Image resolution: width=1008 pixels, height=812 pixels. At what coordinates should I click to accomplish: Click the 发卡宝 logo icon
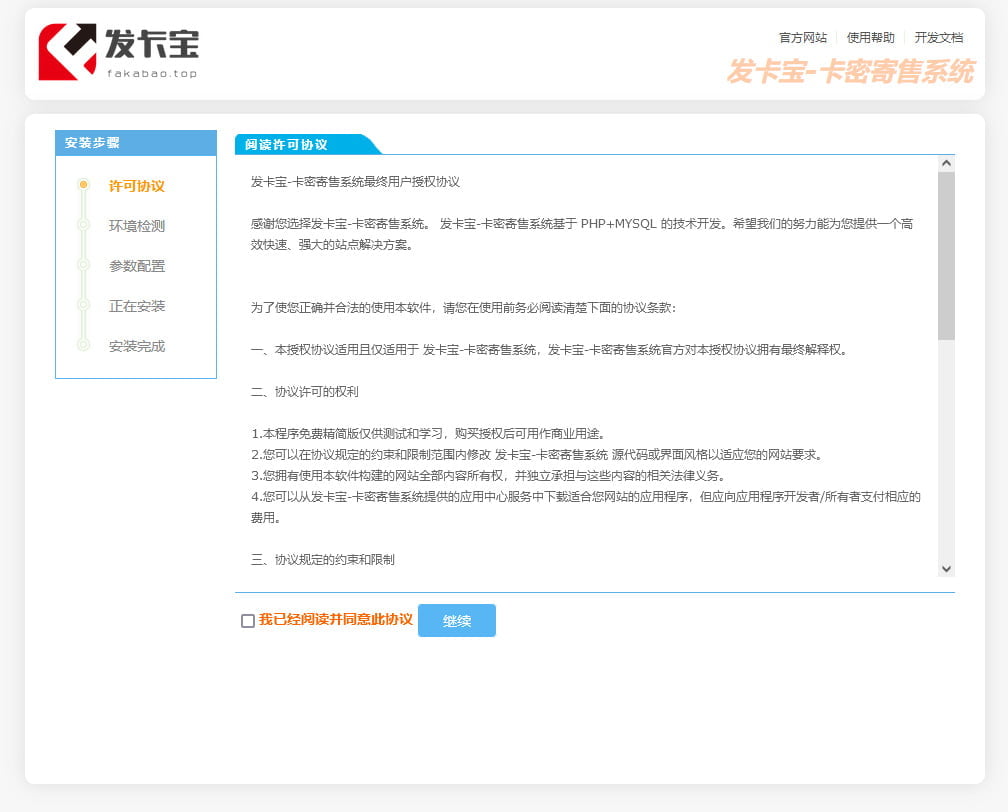62,48
